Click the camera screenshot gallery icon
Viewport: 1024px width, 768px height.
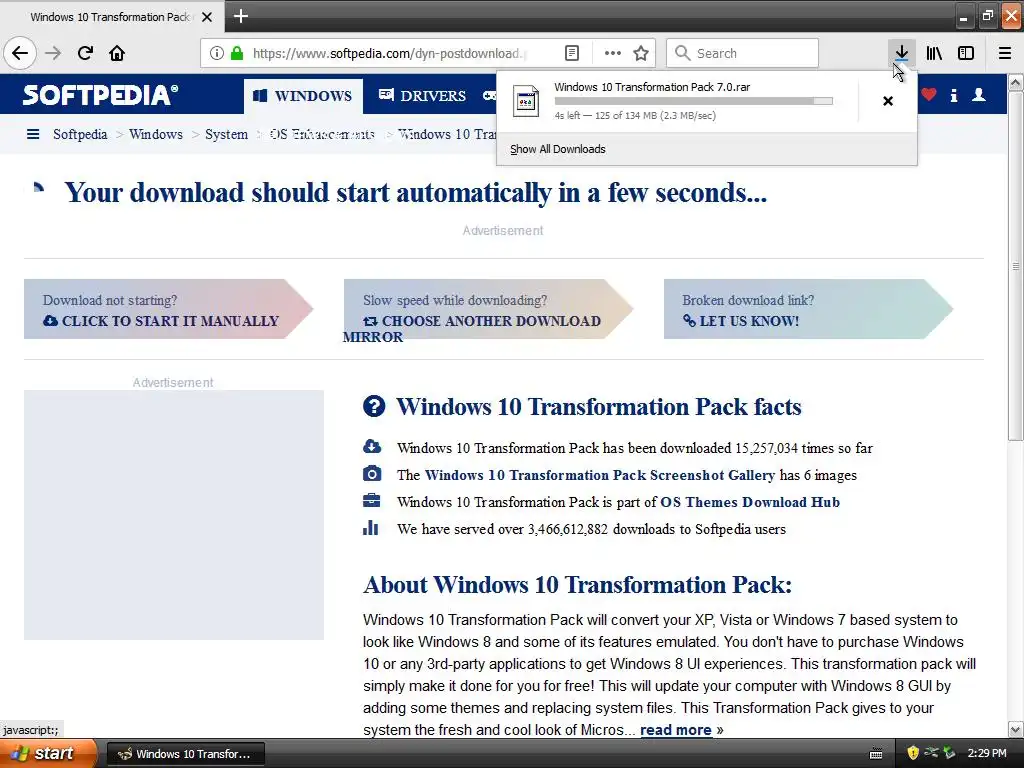372,473
